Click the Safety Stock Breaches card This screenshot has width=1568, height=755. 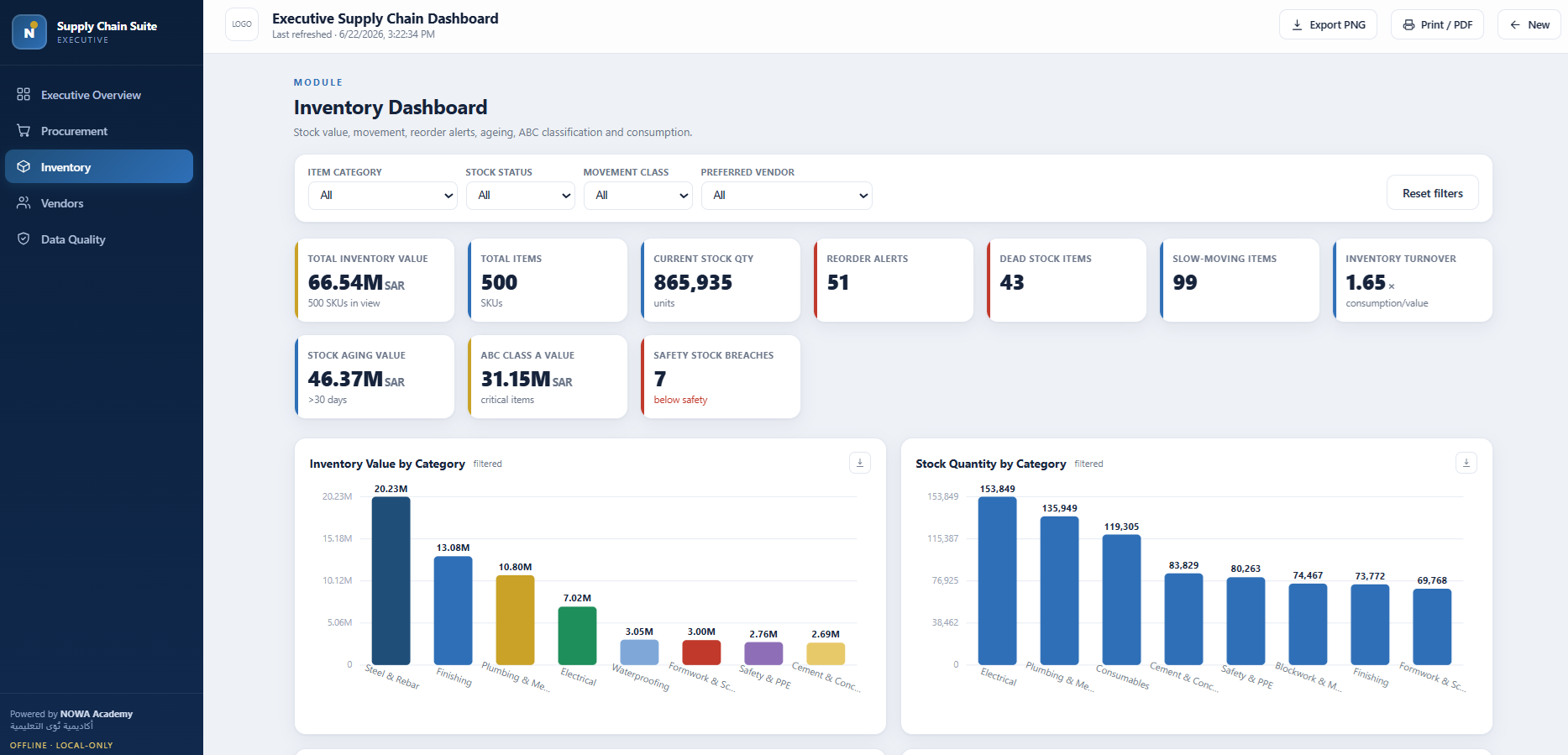click(x=721, y=377)
